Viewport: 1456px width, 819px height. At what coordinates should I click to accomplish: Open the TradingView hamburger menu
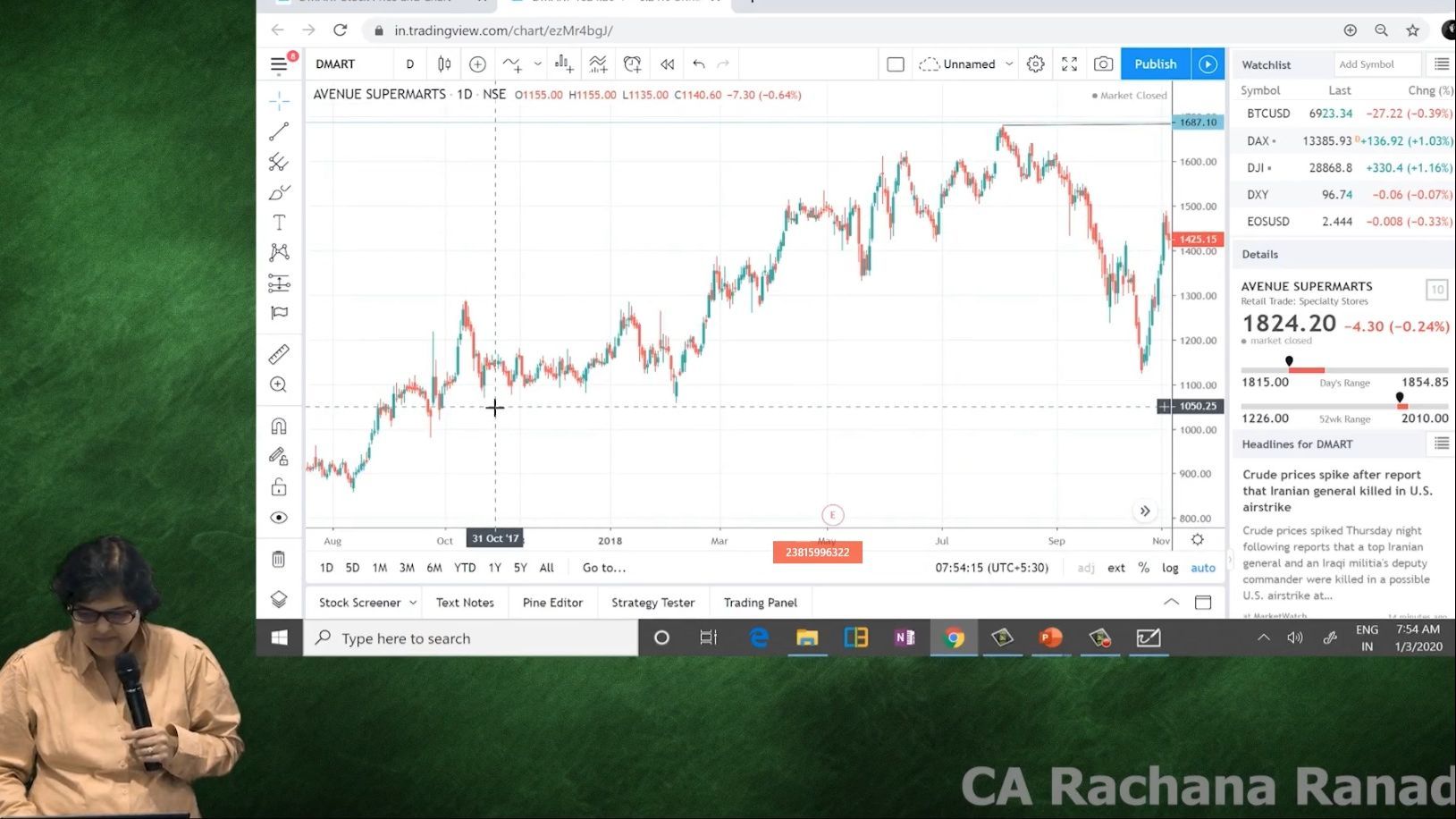(x=279, y=64)
